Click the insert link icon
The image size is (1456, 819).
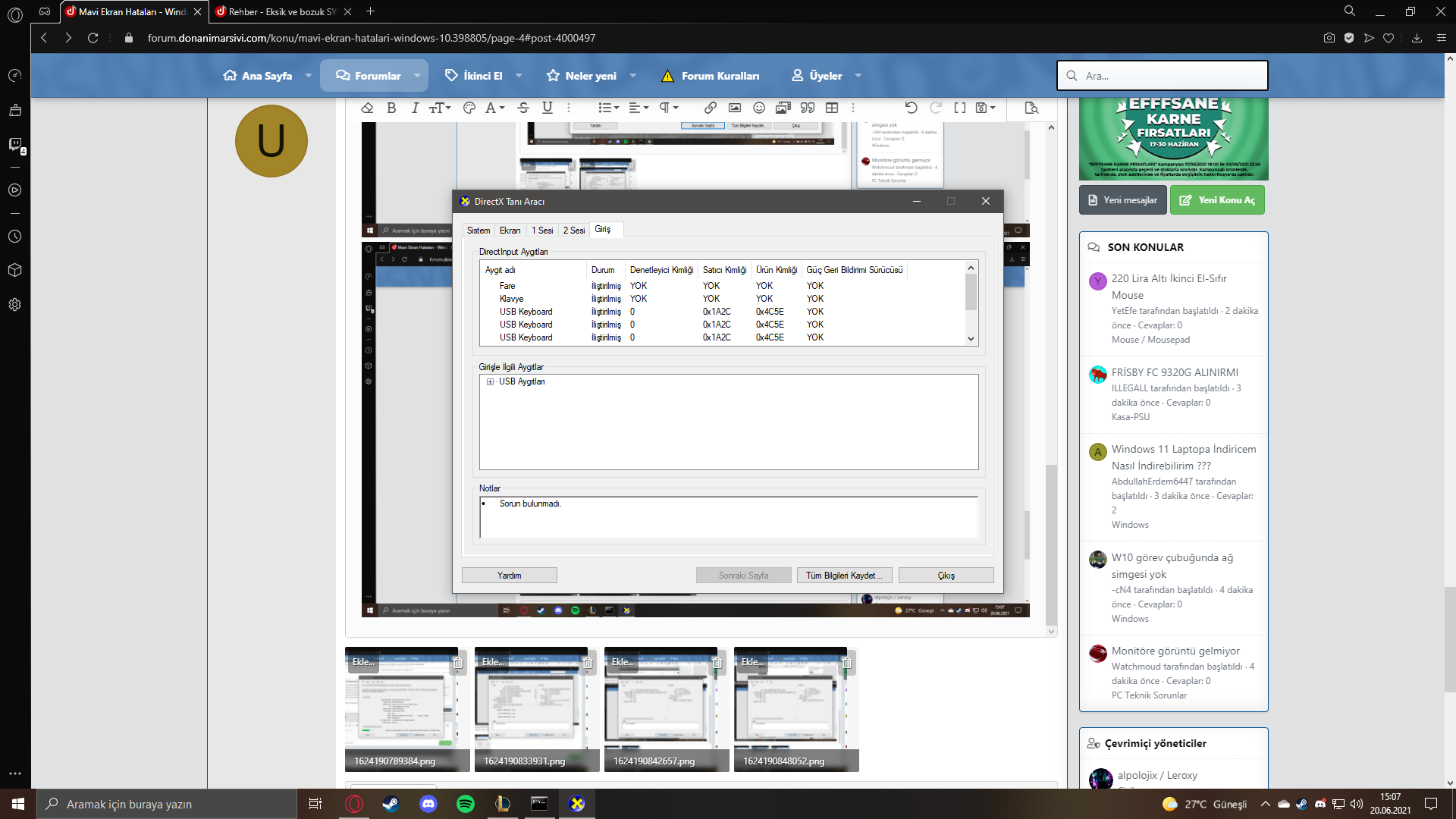[710, 108]
